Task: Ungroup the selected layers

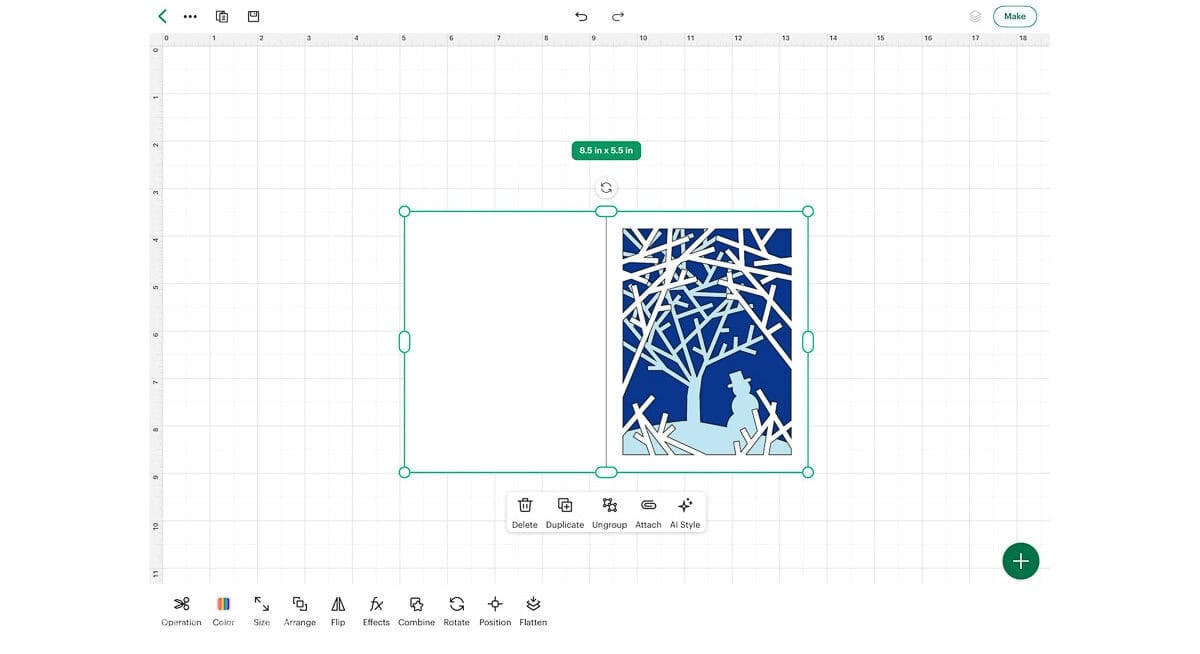Action: [x=609, y=512]
